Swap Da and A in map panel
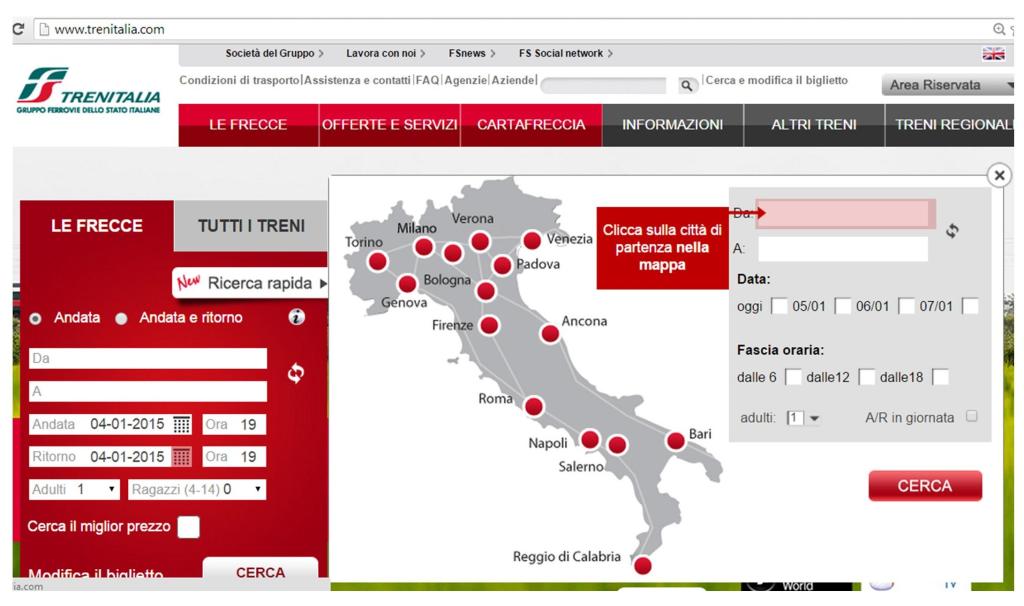 [x=952, y=231]
